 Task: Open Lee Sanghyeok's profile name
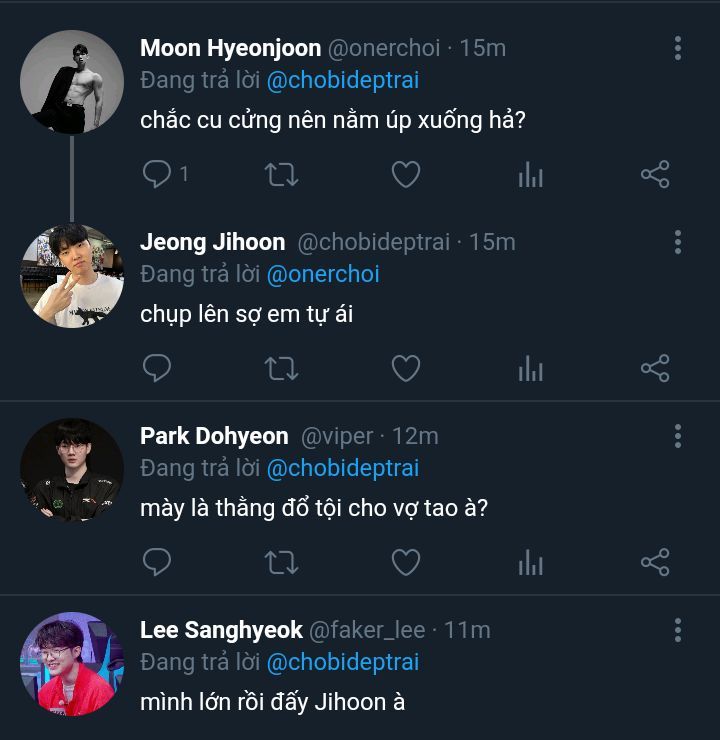coord(221,630)
